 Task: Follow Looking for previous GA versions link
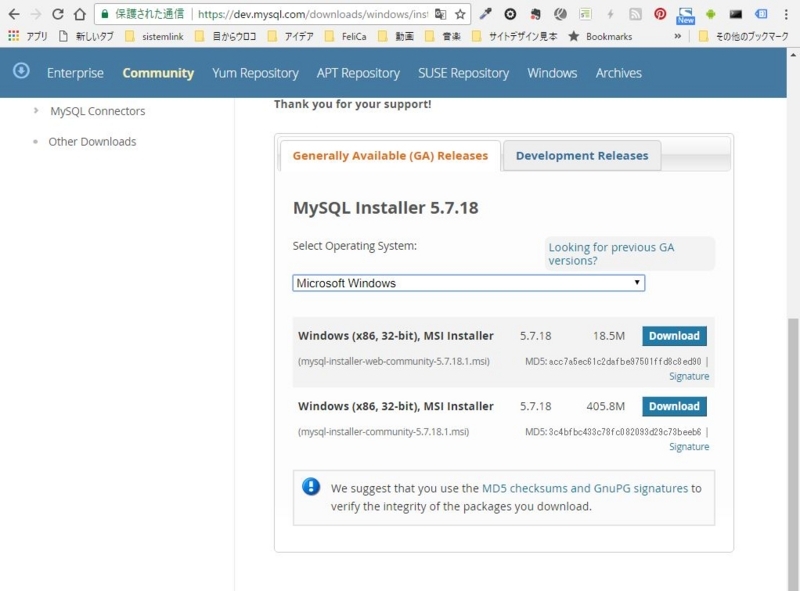click(611, 254)
